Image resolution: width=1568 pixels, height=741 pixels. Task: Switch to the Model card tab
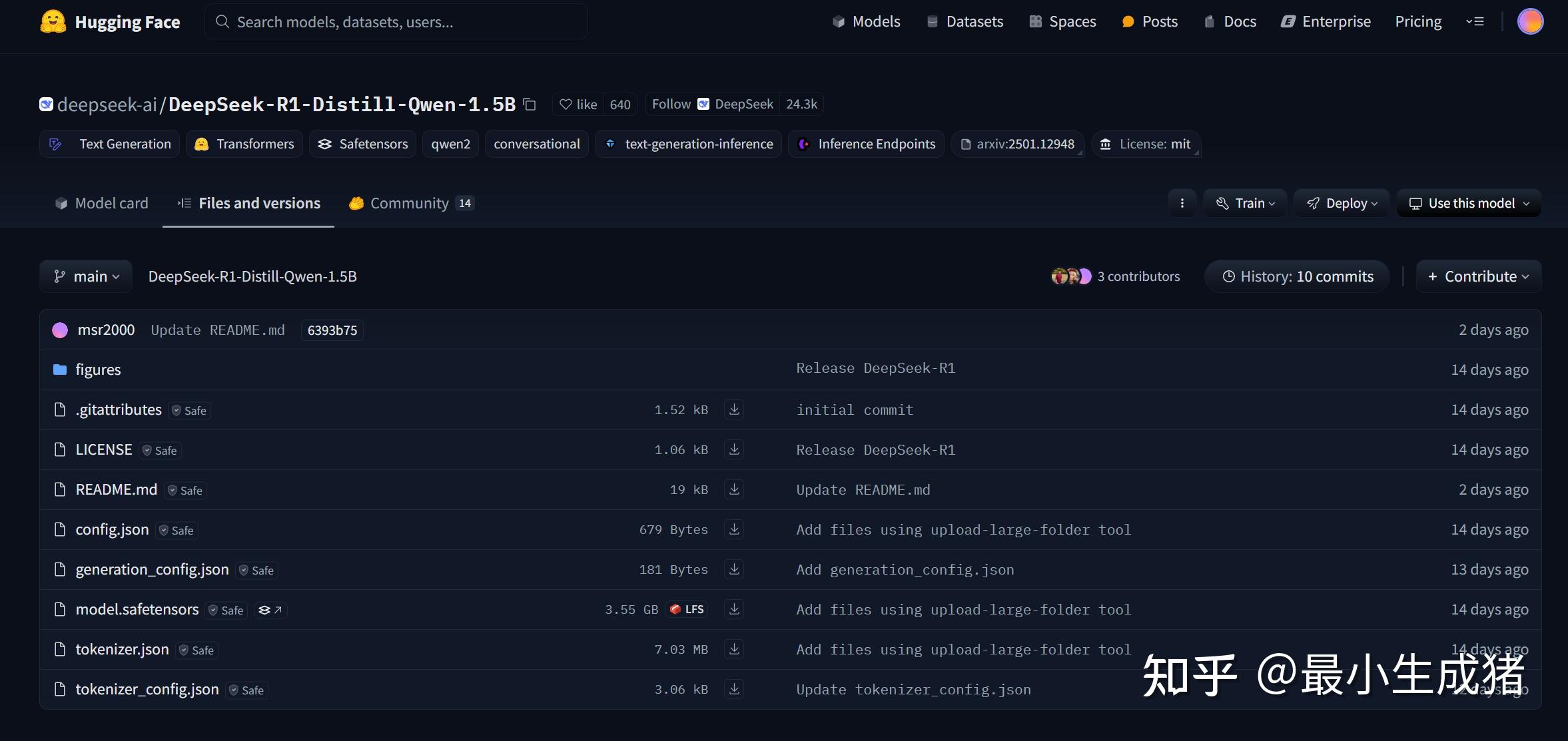point(101,203)
